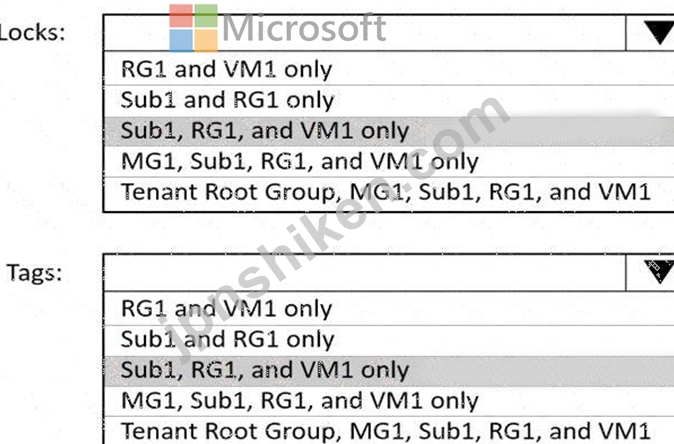Select 'Sub1 and RG1 only' under Tags
Screen dimensions: 674x444
389,340
